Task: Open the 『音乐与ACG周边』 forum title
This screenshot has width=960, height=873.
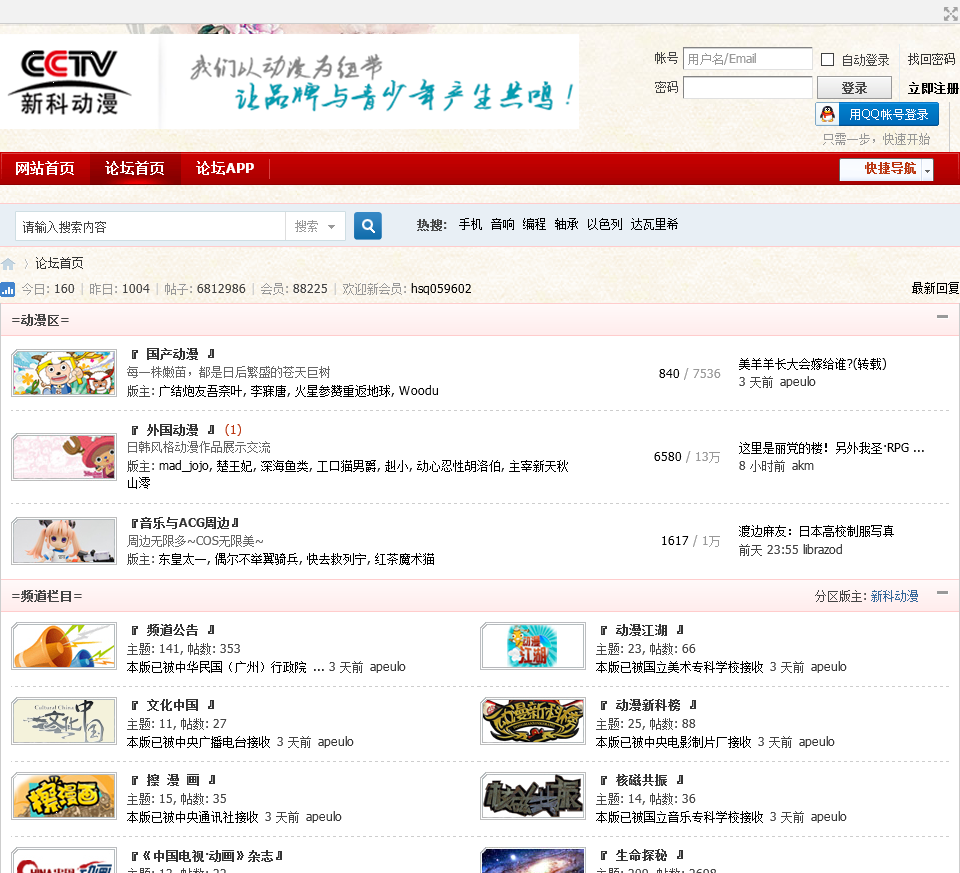Action: (184, 523)
